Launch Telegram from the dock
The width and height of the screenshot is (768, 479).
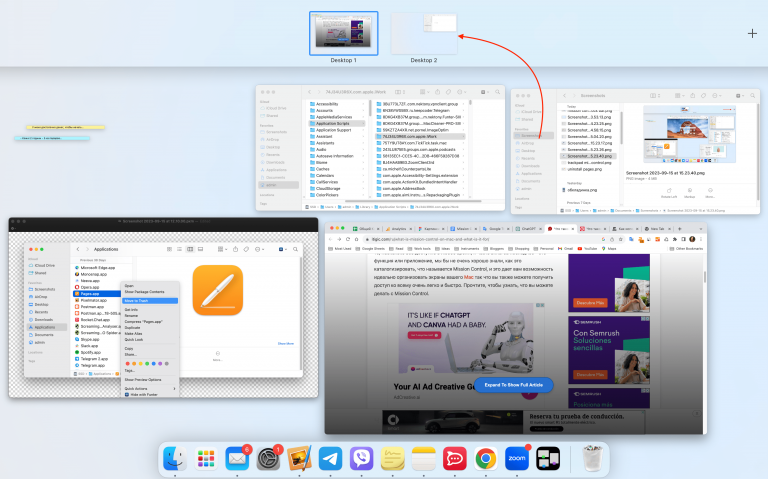pyautogui.click(x=330, y=458)
